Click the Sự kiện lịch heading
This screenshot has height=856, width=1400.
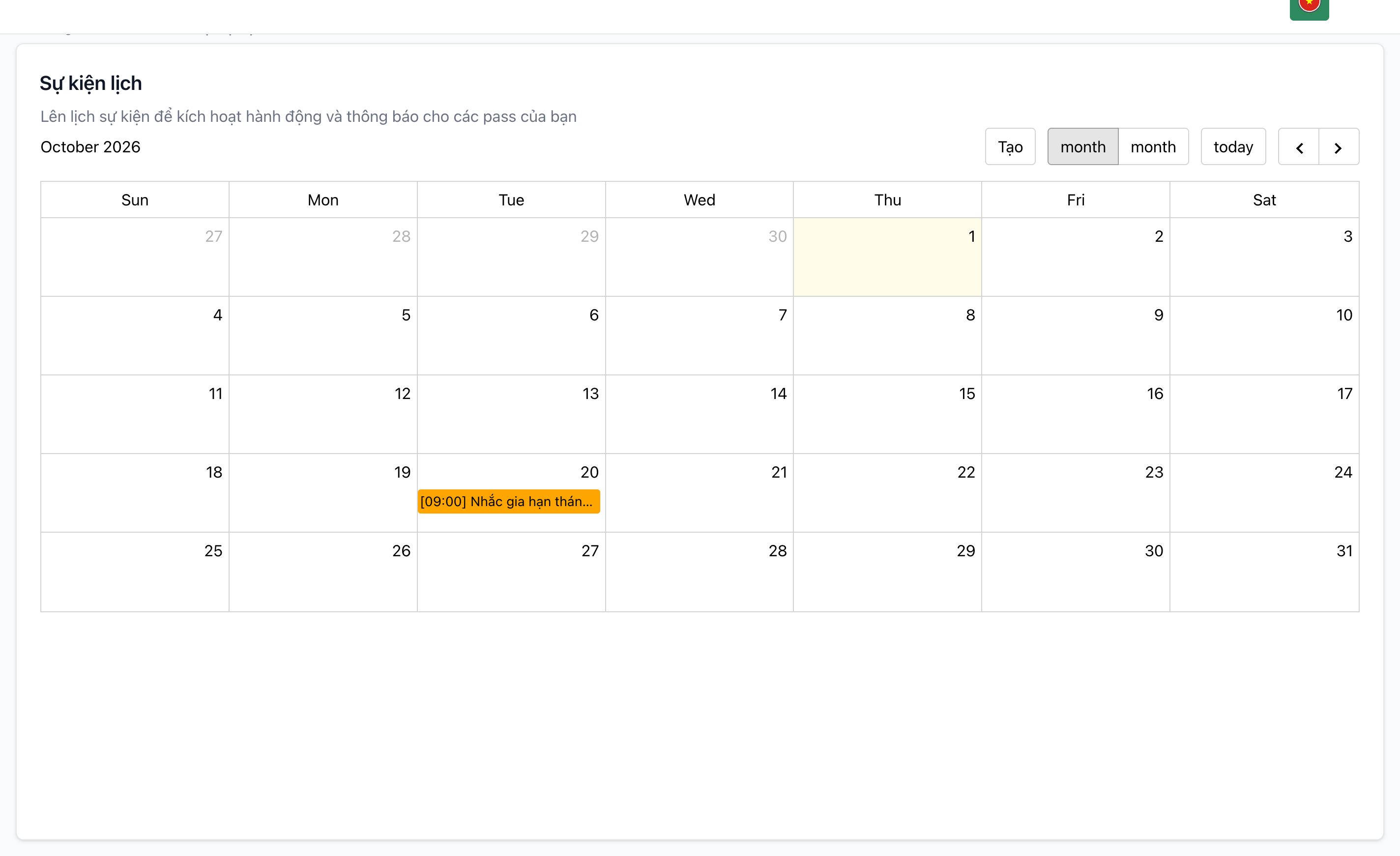[x=90, y=84]
